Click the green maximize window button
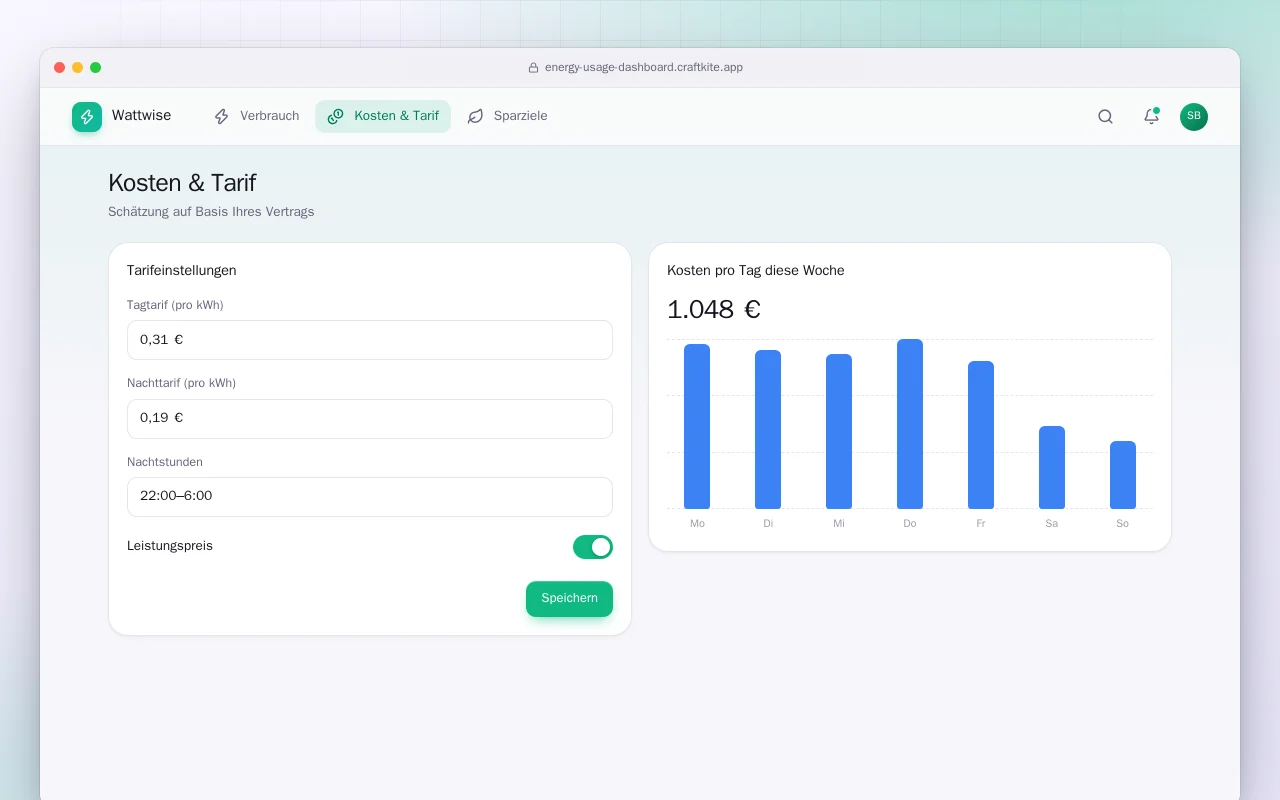1280x800 pixels. (96, 68)
